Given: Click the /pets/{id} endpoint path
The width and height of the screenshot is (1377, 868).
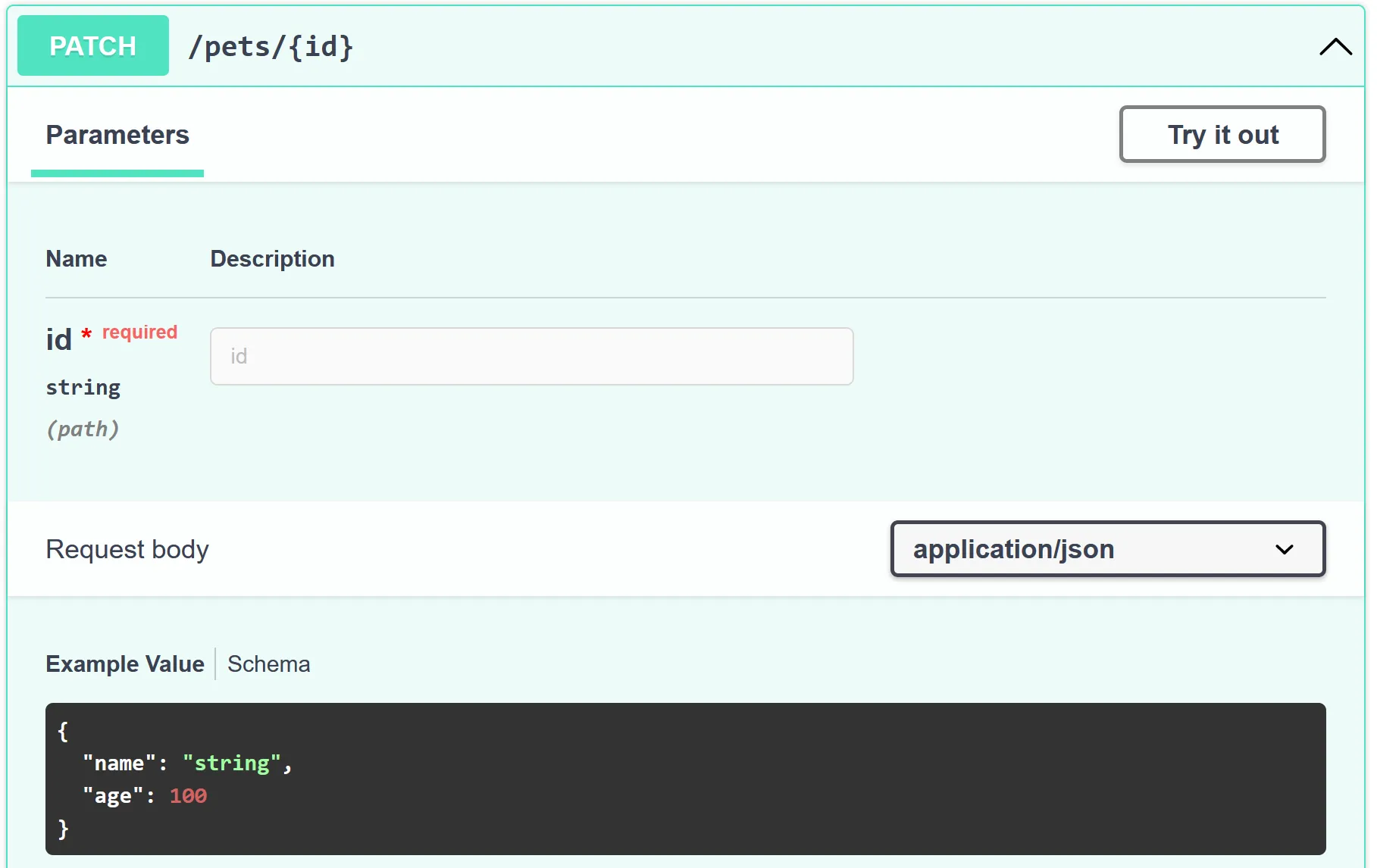Looking at the screenshot, I should 271,47.
